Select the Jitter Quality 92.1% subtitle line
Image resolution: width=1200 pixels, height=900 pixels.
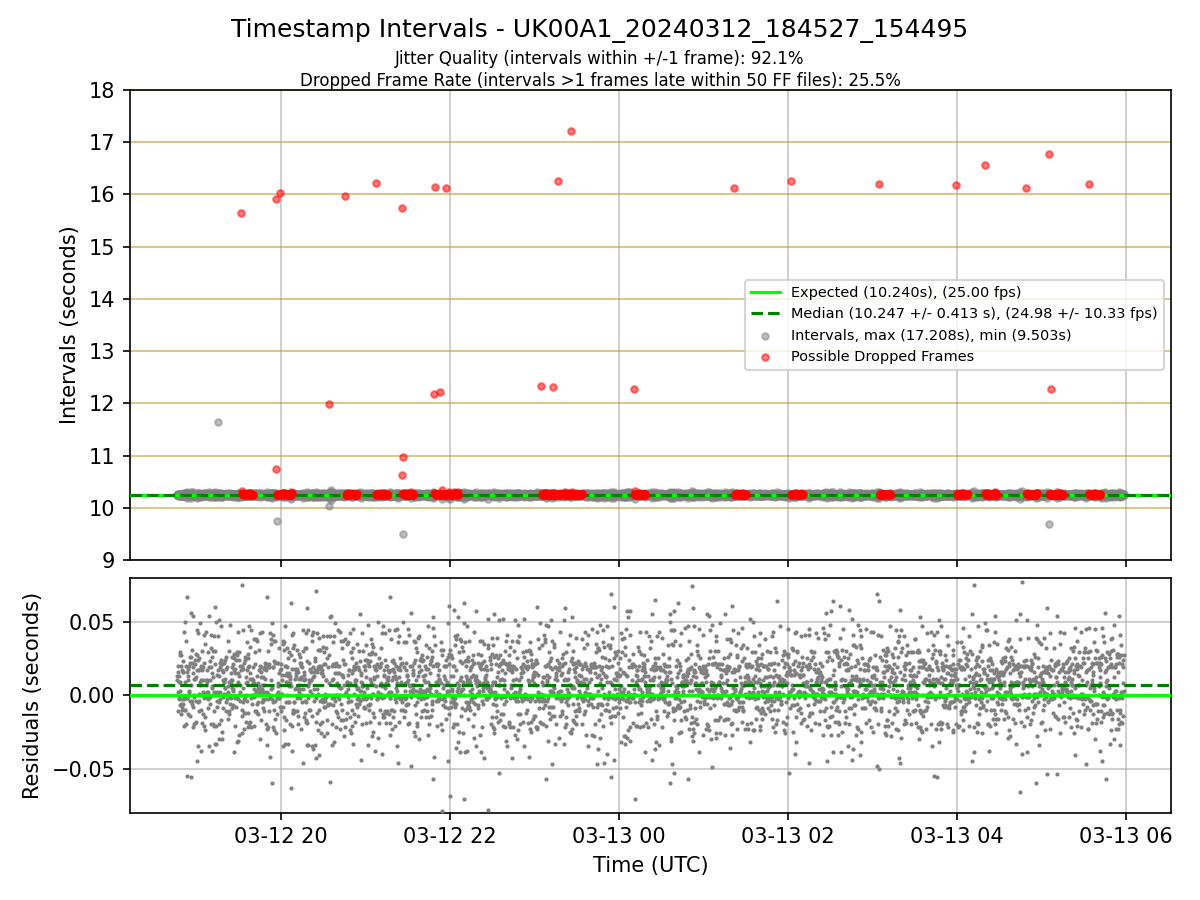tap(599, 58)
